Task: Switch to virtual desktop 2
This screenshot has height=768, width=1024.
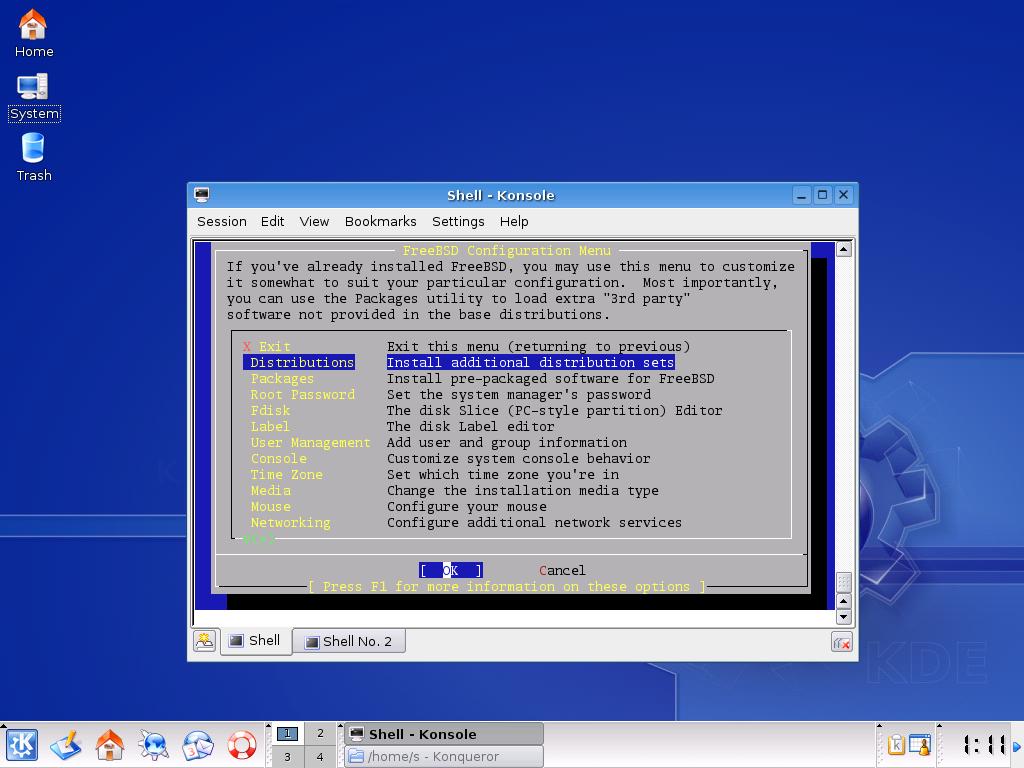Action: pyautogui.click(x=320, y=733)
